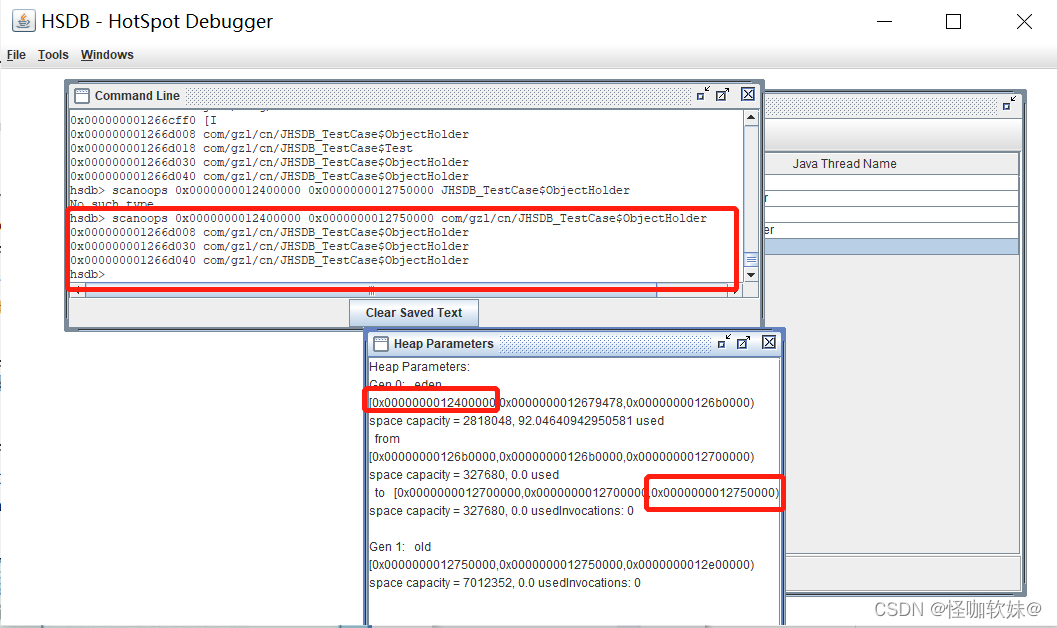Image resolution: width=1057 pixels, height=628 pixels.
Task: Click the from-space address range line
Action: point(562,457)
